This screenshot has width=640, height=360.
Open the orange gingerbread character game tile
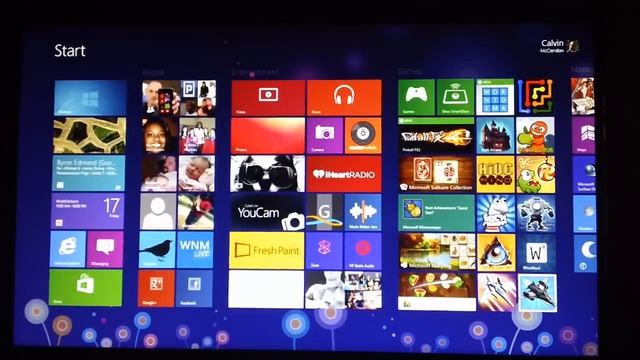coord(535,136)
